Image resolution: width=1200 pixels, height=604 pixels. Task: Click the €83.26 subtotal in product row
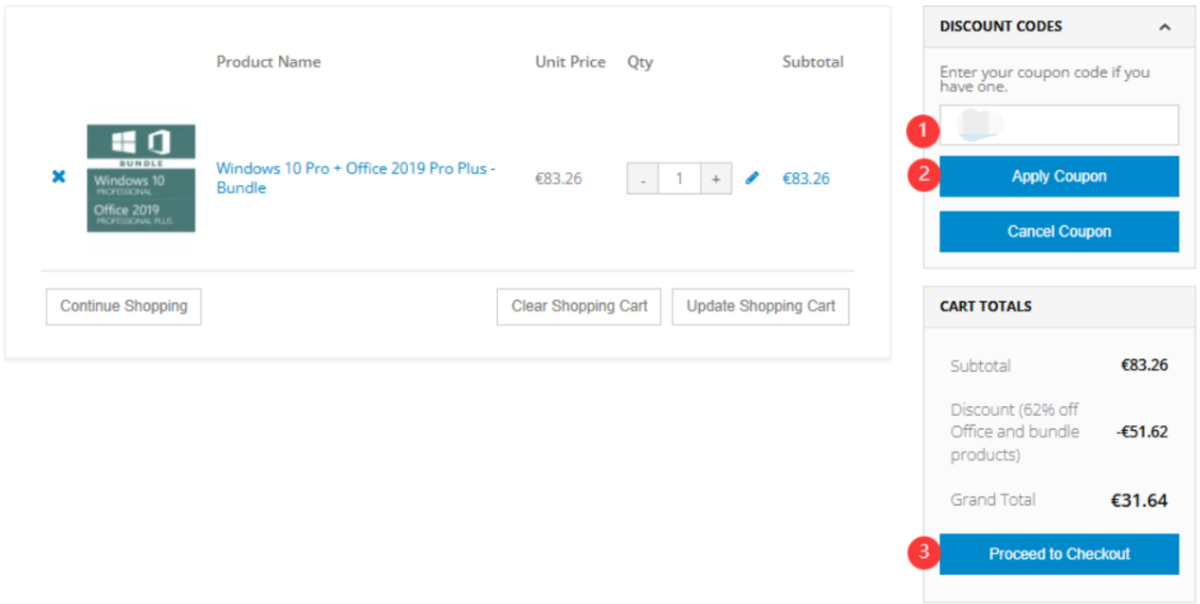click(805, 179)
